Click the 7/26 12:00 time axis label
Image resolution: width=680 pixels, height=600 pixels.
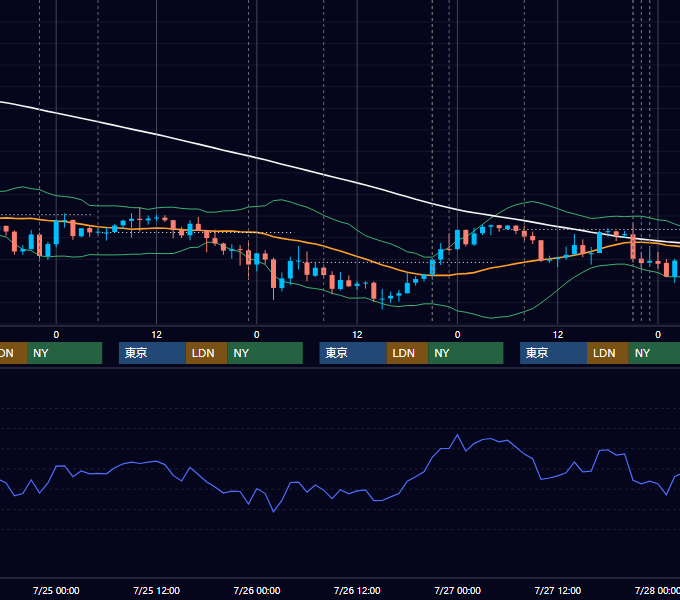pyautogui.click(x=357, y=590)
